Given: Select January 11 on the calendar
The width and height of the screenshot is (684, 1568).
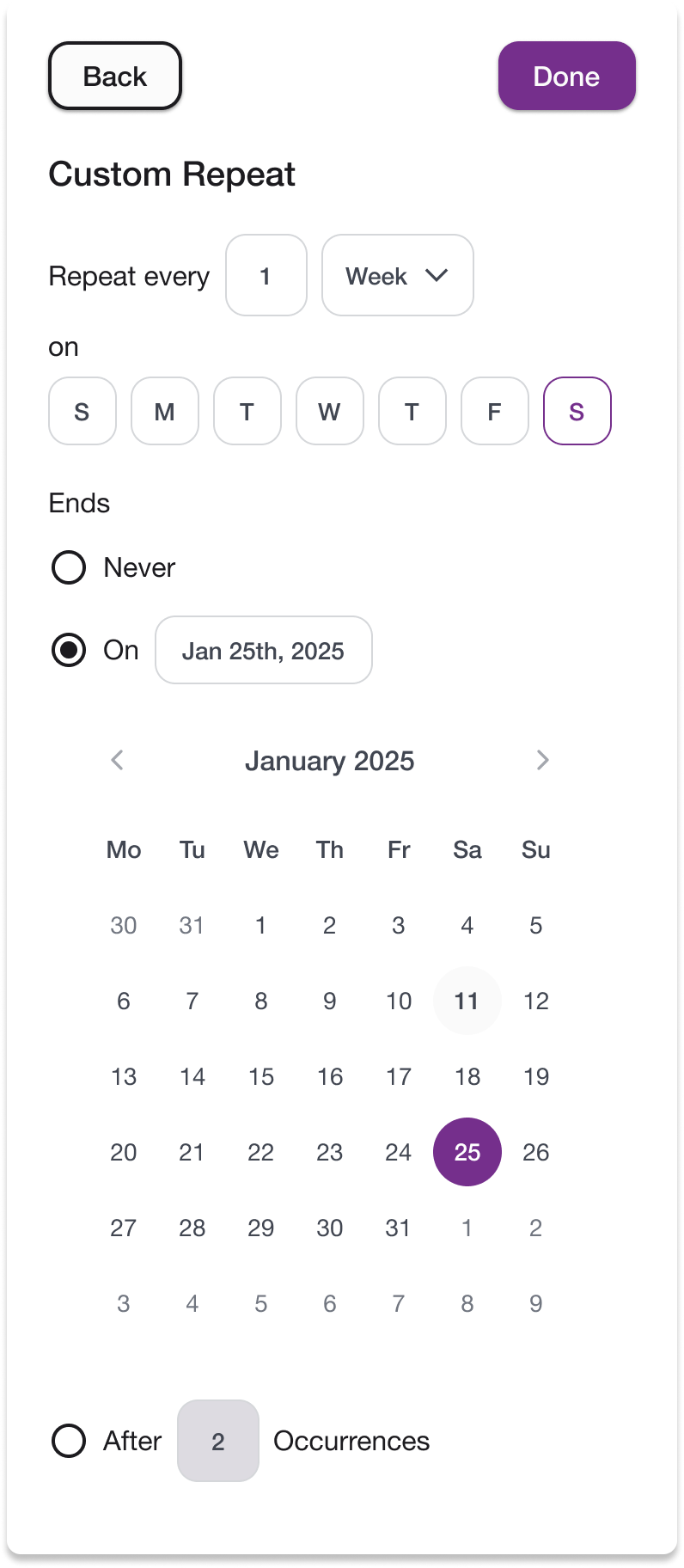Looking at the screenshot, I should point(467,1001).
